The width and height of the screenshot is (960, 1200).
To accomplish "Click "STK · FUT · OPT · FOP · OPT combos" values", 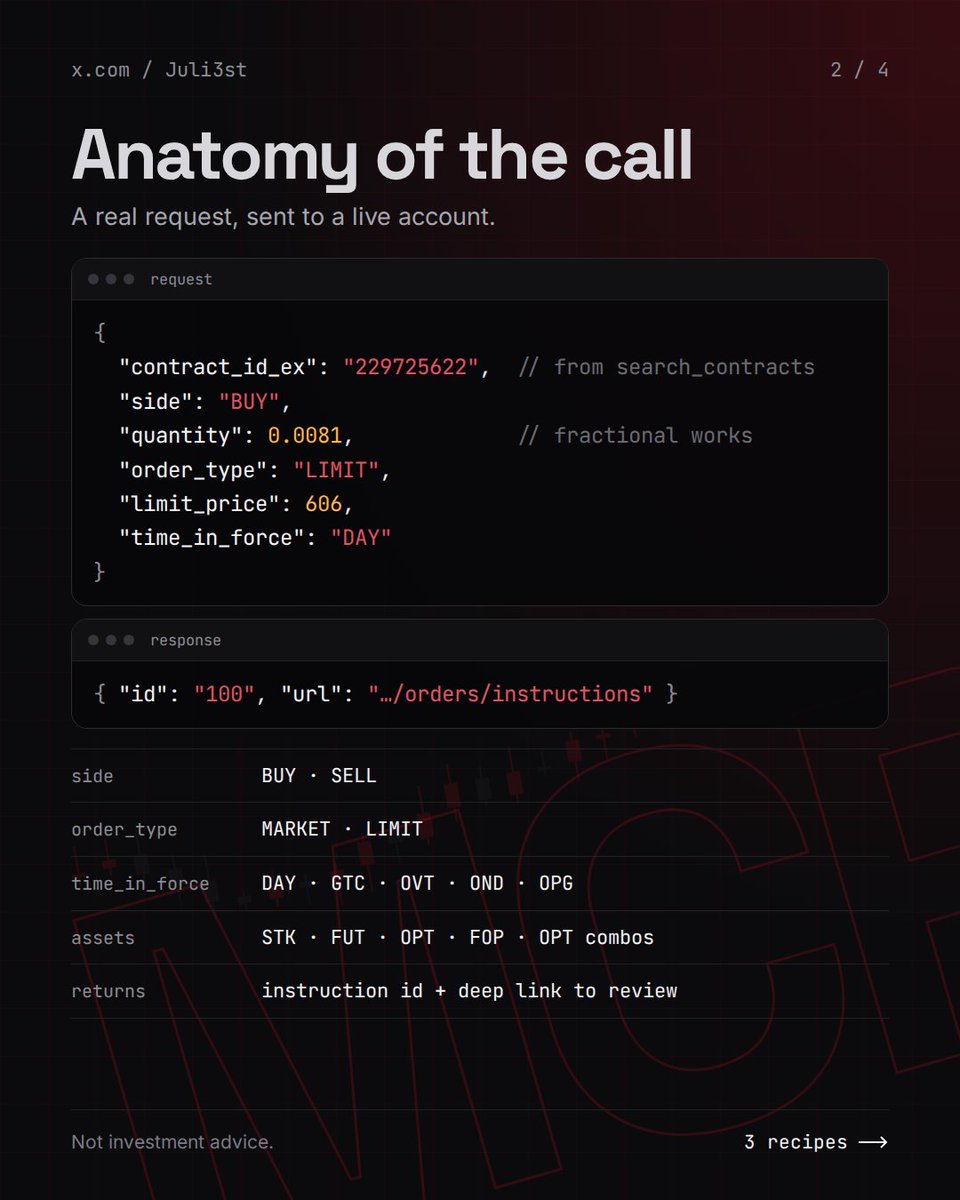I will tap(458, 938).
